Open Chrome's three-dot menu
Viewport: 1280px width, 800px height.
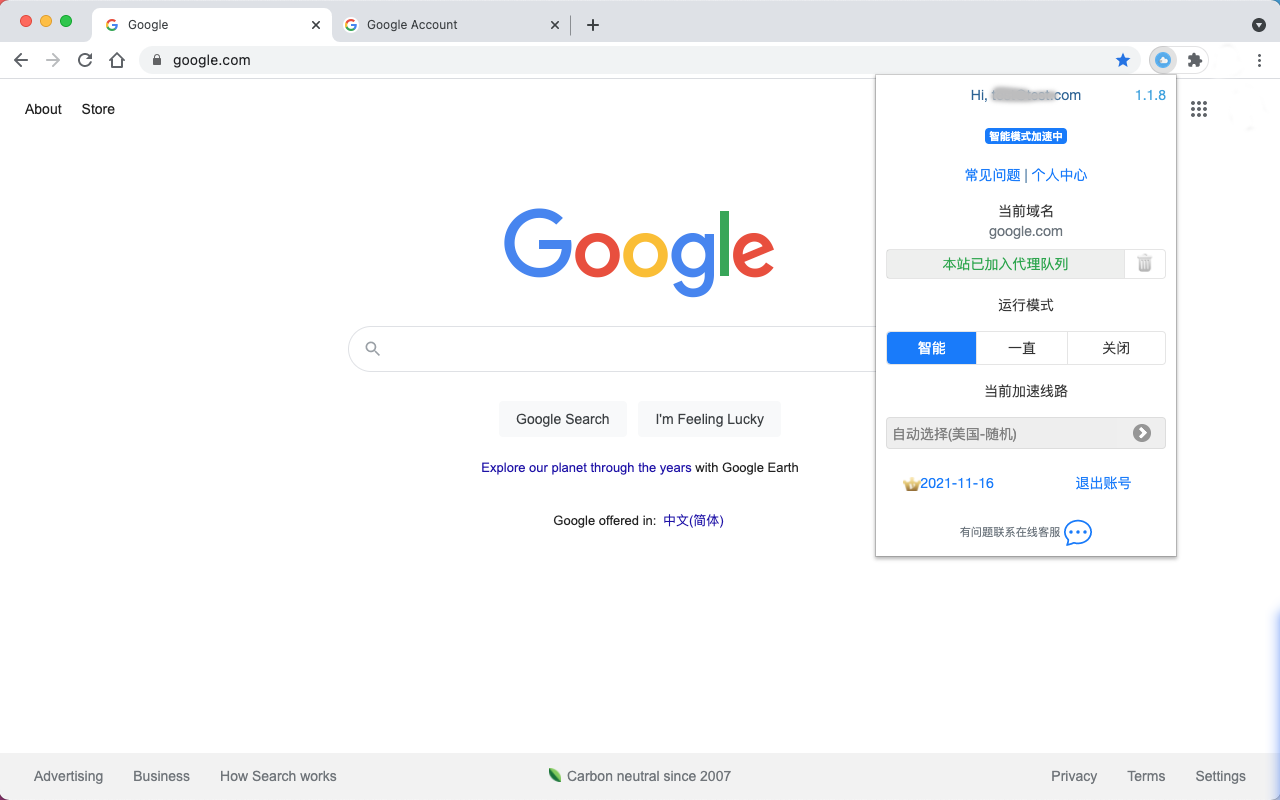pyautogui.click(x=1259, y=60)
